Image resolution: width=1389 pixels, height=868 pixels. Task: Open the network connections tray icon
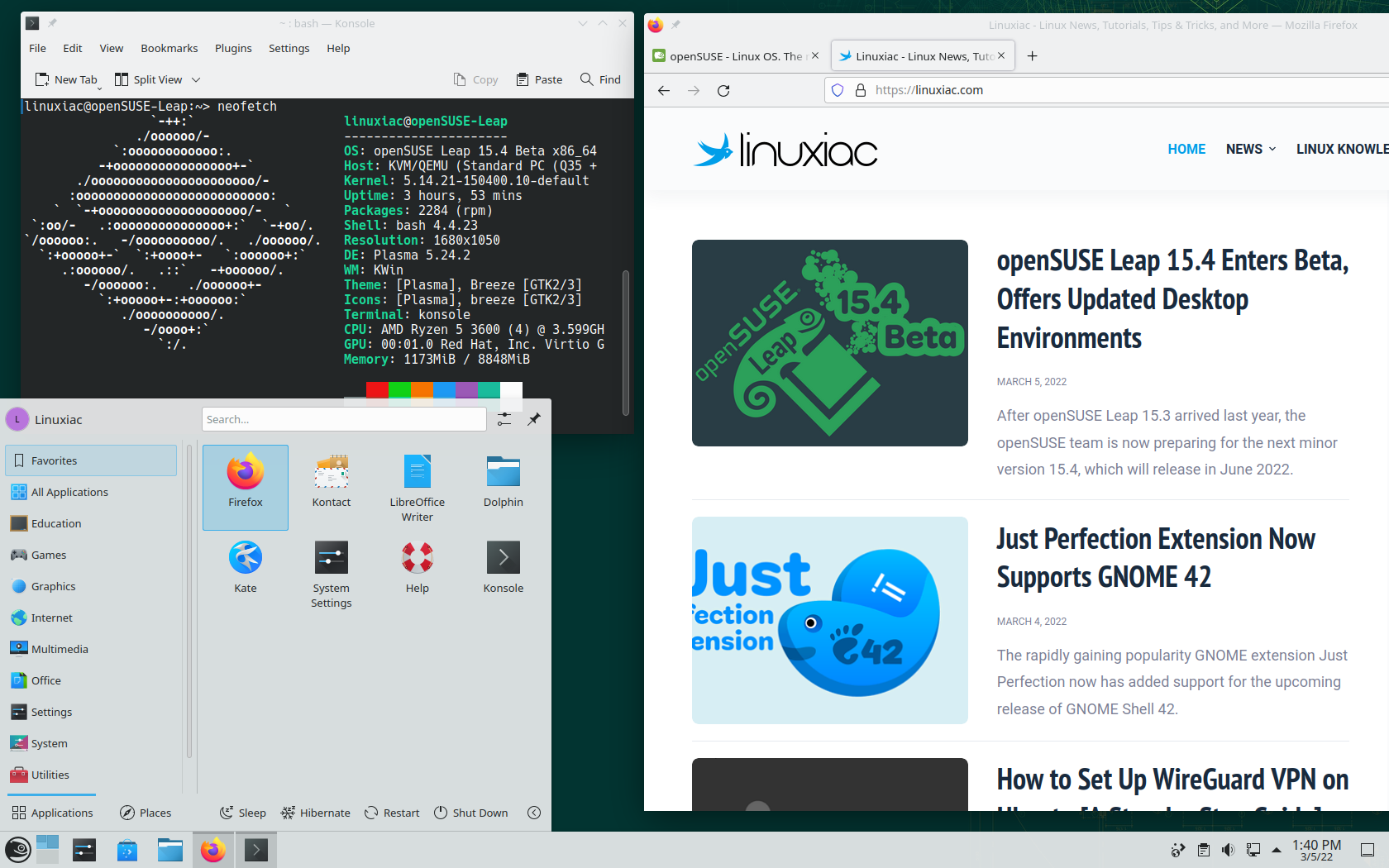[1253, 850]
